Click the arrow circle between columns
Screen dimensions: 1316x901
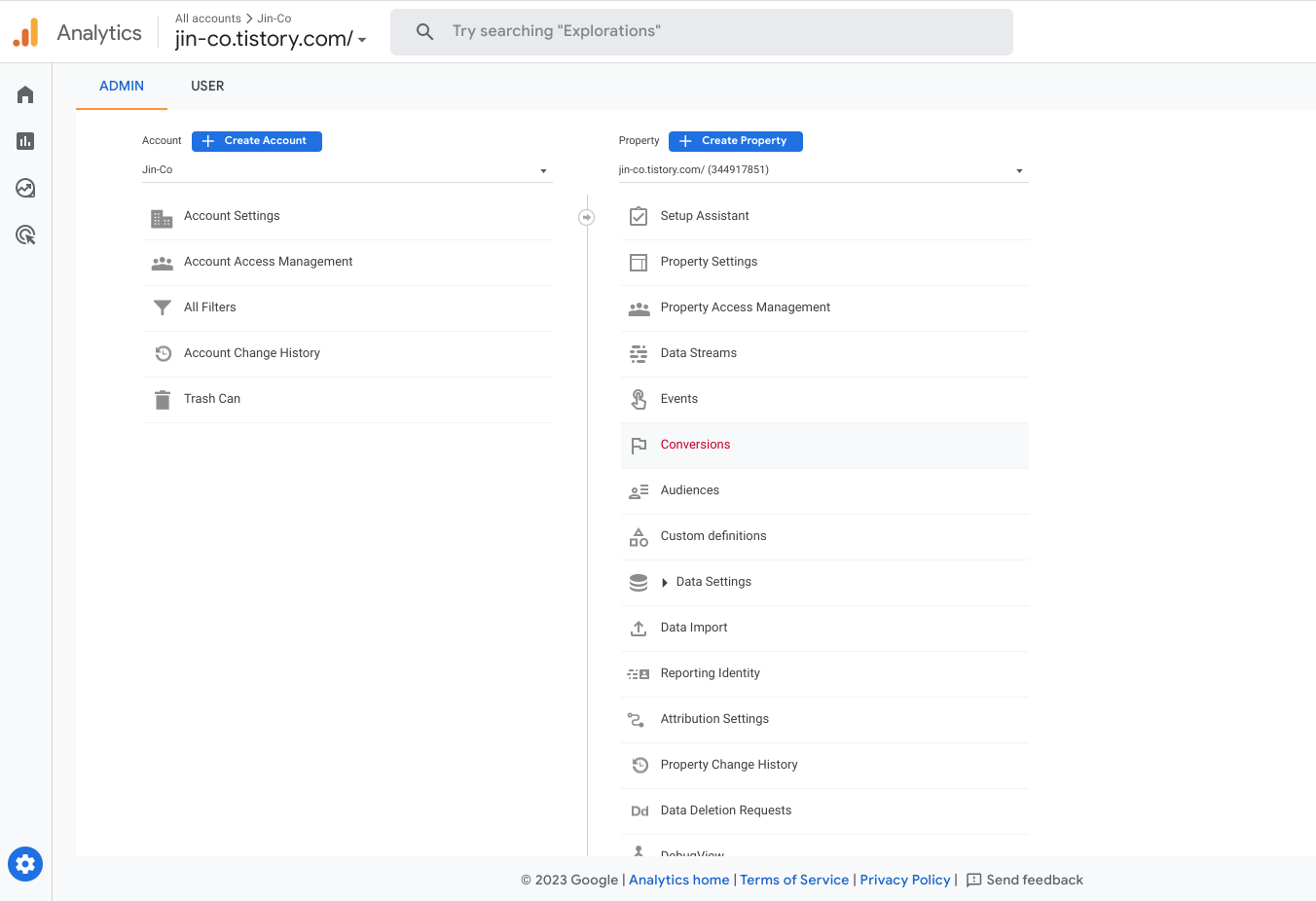(586, 217)
